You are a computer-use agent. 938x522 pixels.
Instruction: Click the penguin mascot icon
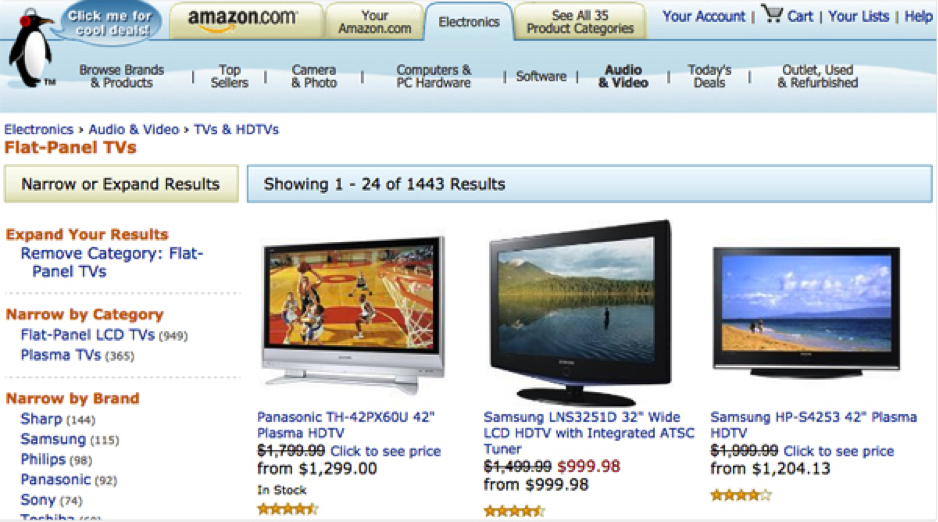pyautogui.click(x=30, y=49)
